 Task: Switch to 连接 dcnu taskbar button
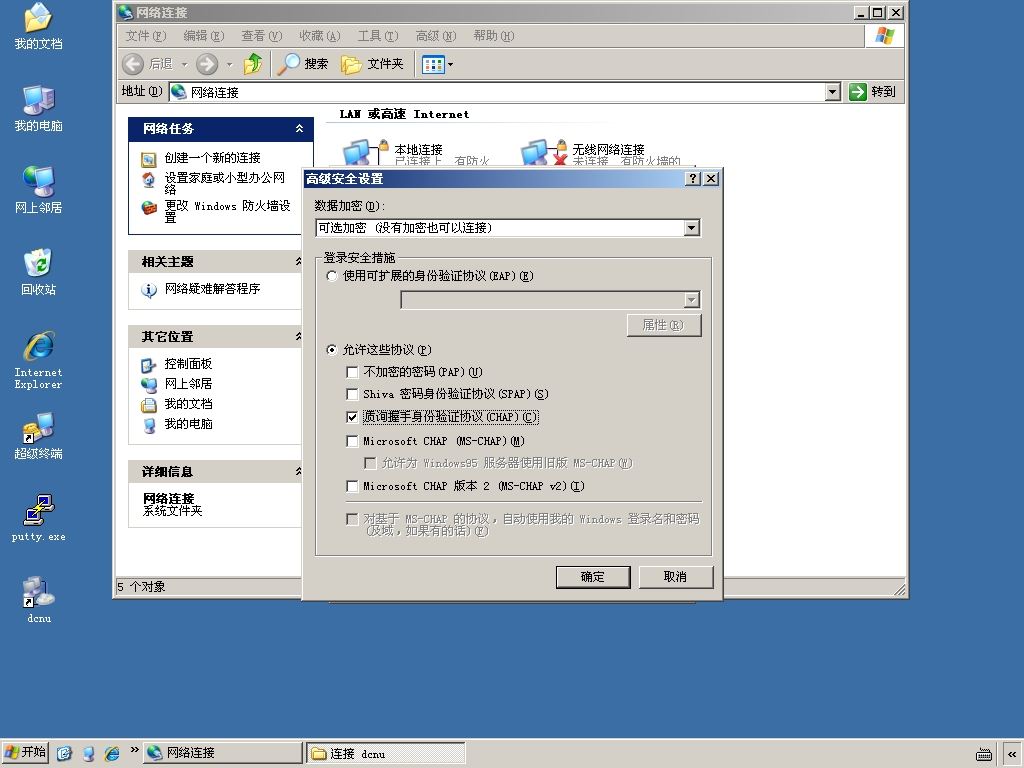pyautogui.click(x=386, y=753)
